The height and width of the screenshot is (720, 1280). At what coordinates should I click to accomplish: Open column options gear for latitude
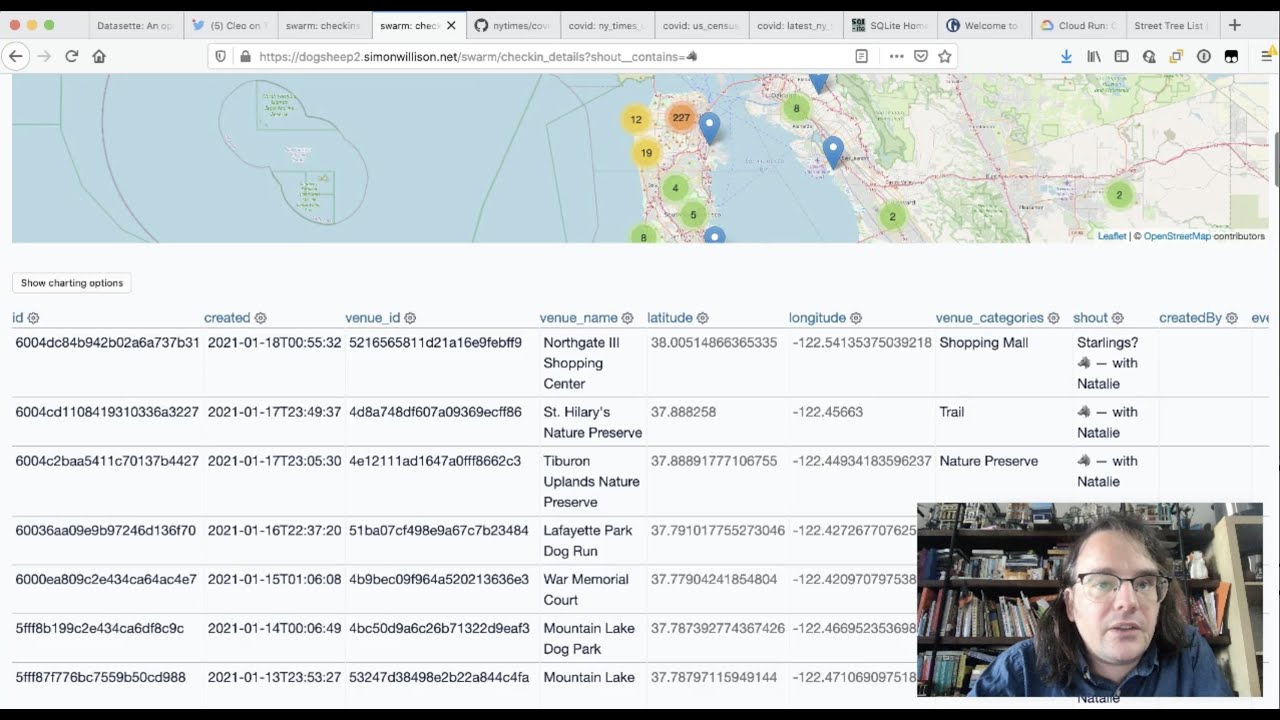click(702, 318)
